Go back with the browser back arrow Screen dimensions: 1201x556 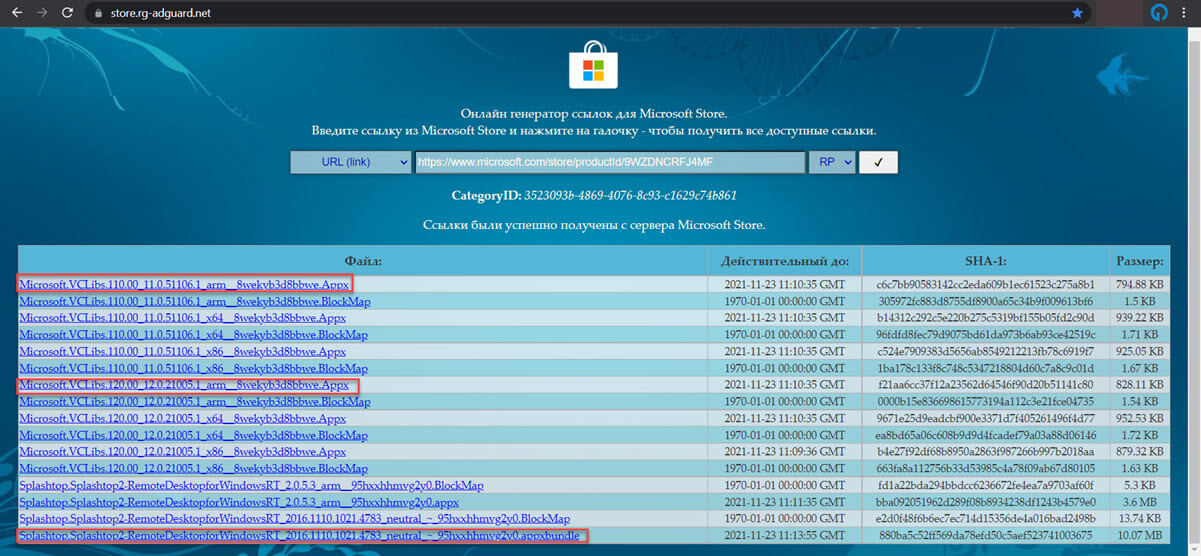16,14
